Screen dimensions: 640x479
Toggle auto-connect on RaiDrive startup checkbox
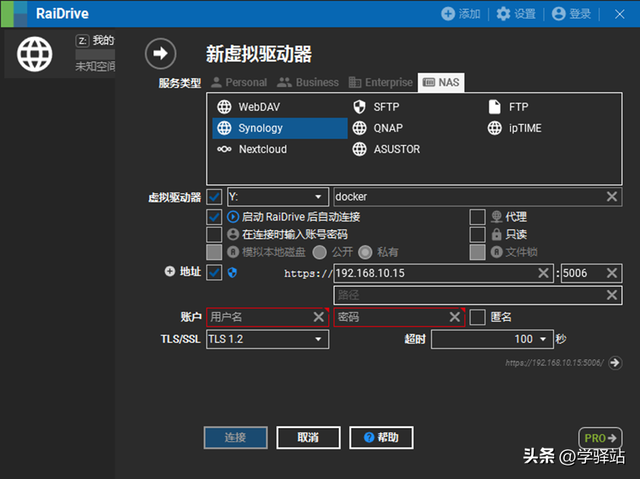[214, 217]
